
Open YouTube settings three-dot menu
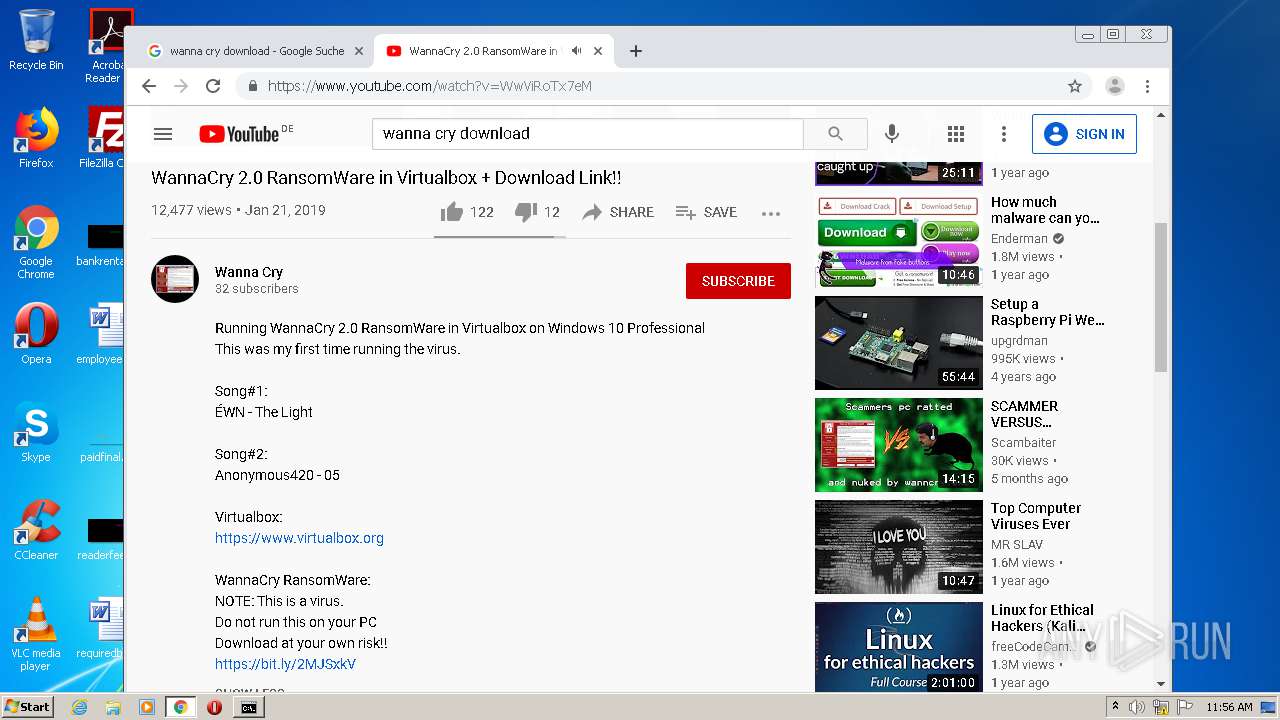click(x=1003, y=134)
